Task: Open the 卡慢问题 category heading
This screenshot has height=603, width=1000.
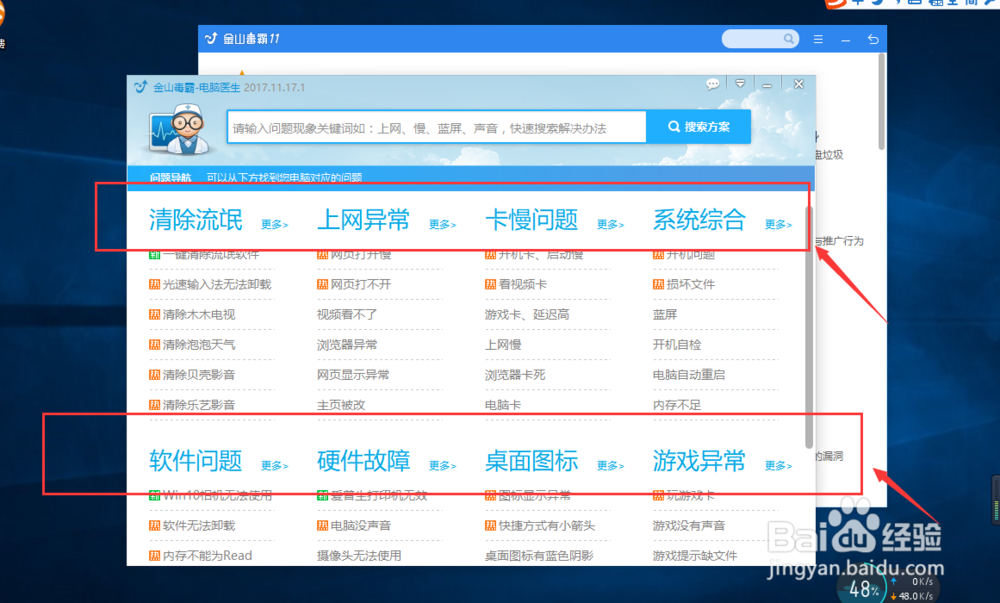Action: coord(531,220)
